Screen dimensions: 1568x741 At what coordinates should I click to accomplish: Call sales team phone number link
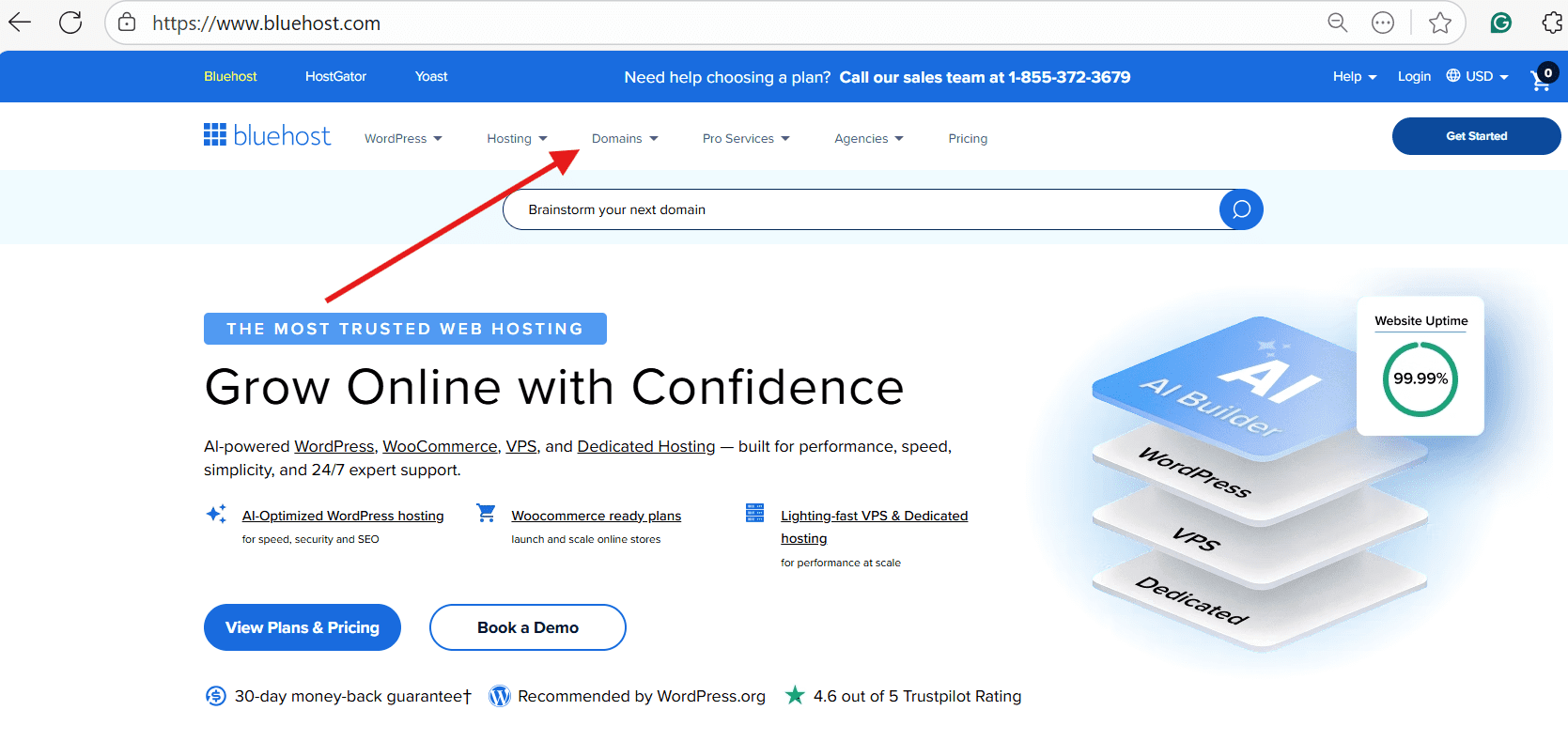pos(985,77)
